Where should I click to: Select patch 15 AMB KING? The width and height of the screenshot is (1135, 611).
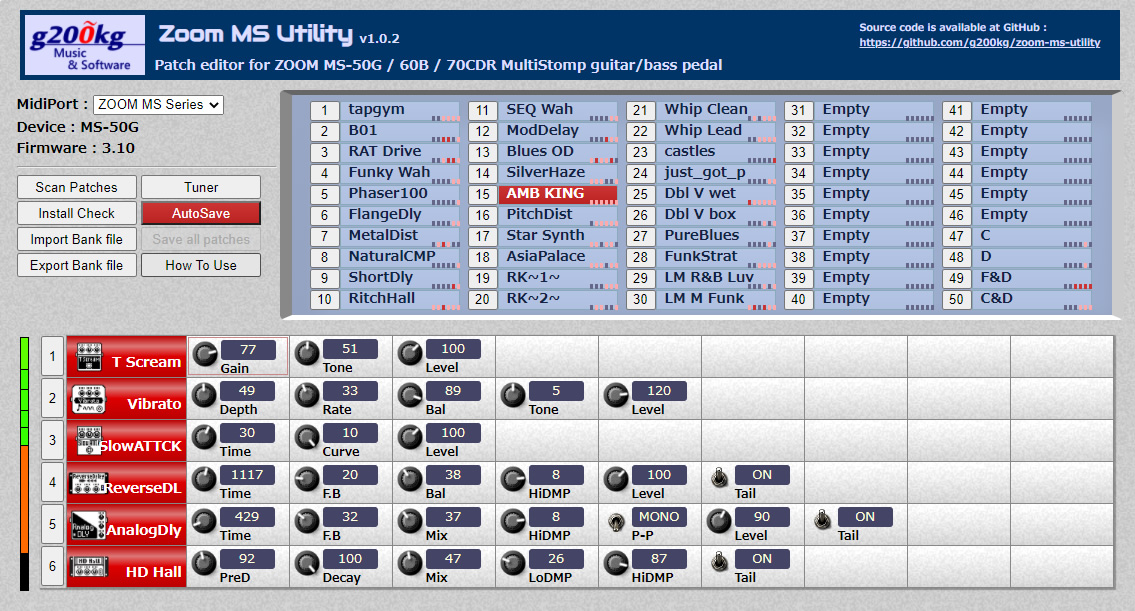[558, 194]
